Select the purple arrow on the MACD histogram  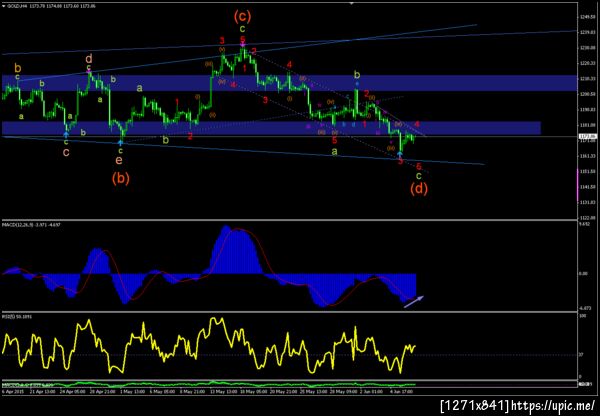pos(414,302)
